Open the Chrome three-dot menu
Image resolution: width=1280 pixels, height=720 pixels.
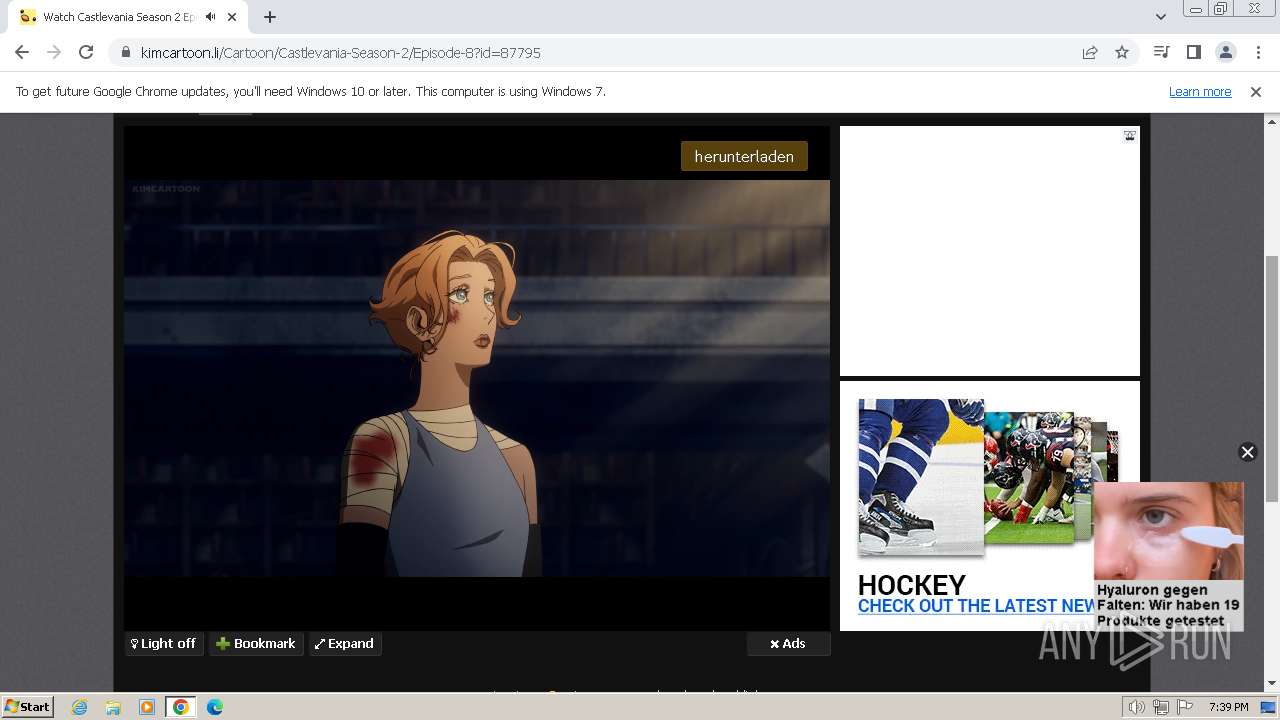[x=1257, y=52]
